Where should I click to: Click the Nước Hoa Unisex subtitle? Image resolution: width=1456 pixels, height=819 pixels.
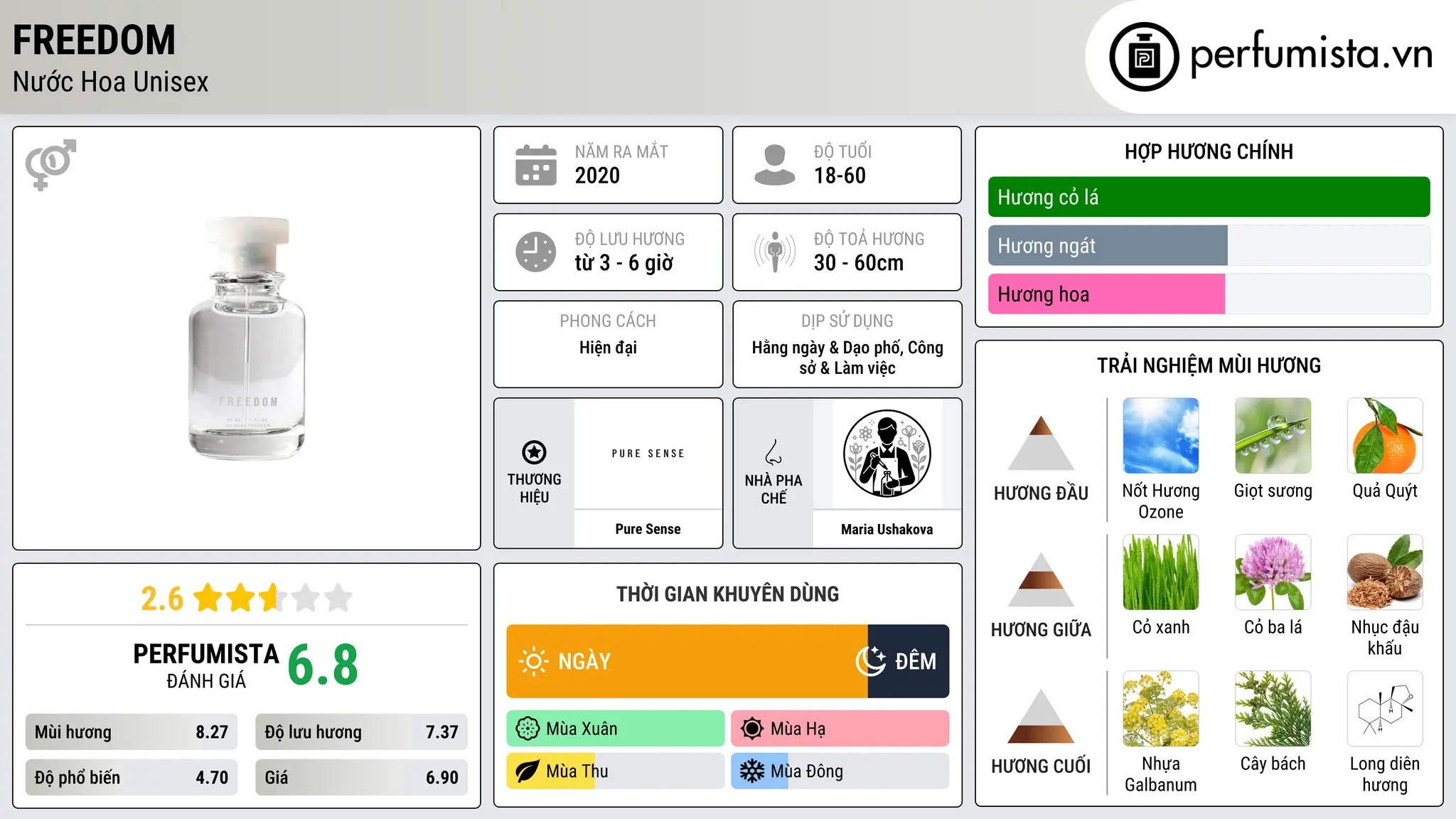(111, 82)
